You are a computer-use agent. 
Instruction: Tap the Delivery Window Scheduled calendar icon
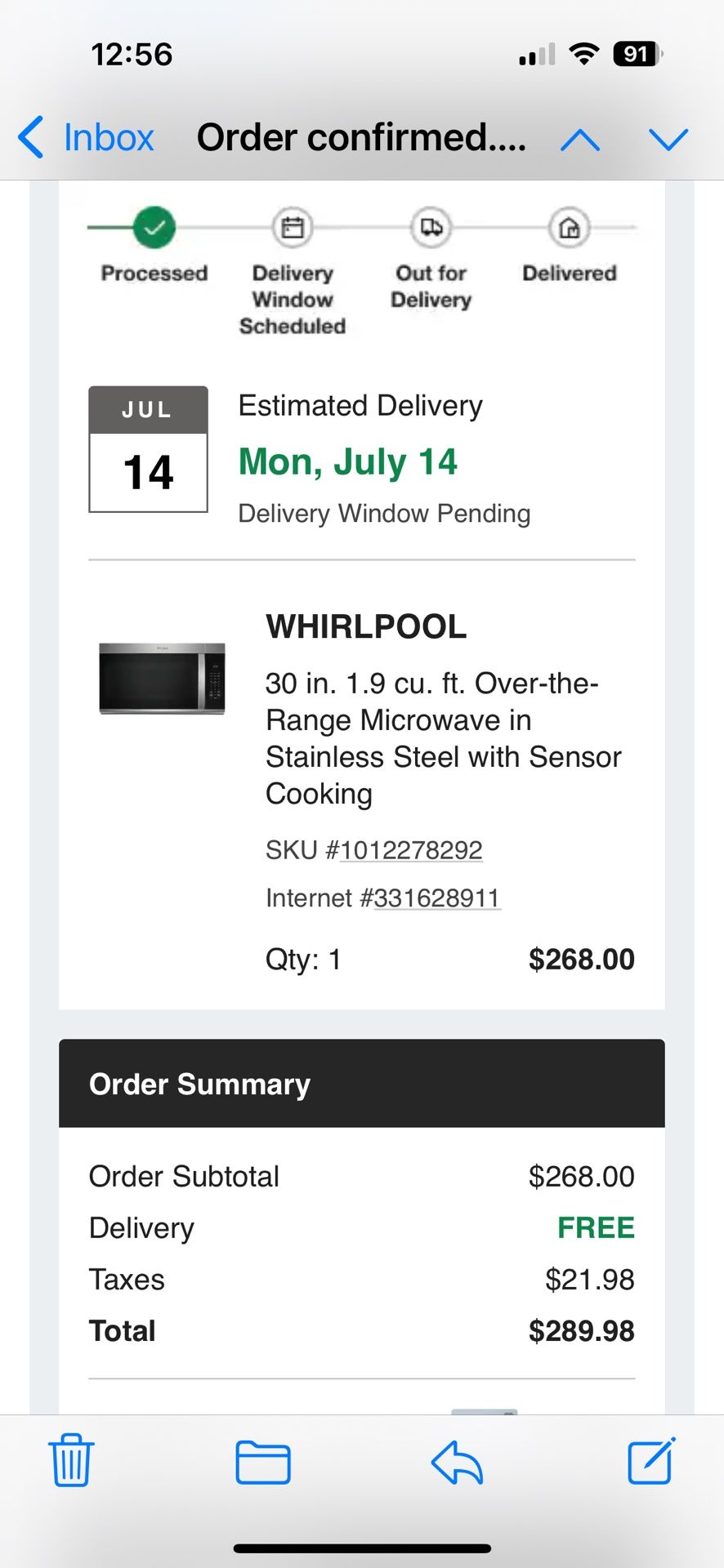[x=292, y=227]
